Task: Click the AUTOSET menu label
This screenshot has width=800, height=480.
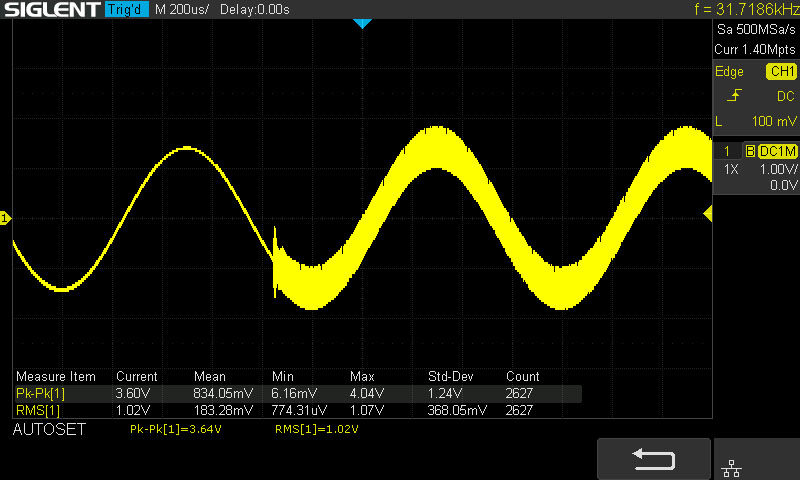Action: pyautogui.click(x=49, y=430)
